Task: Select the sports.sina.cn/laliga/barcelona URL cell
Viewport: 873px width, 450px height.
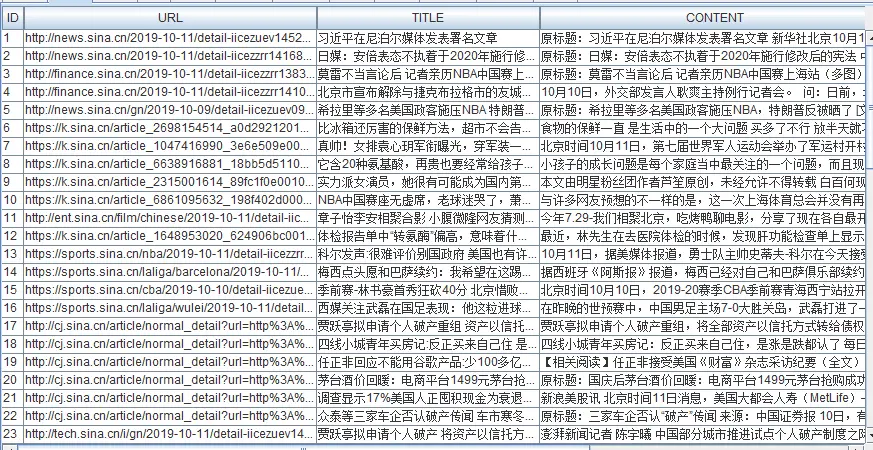Action: tap(170, 272)
